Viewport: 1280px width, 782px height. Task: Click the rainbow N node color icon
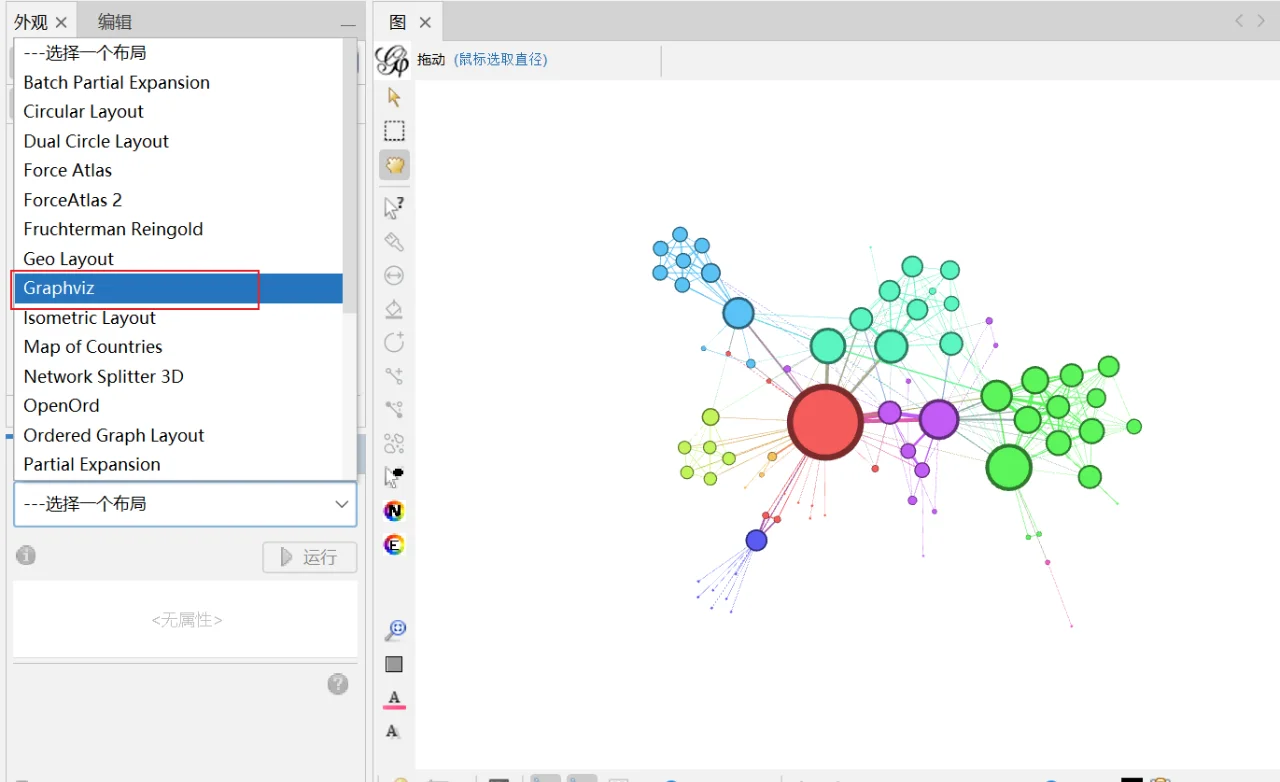pos(394,511)
